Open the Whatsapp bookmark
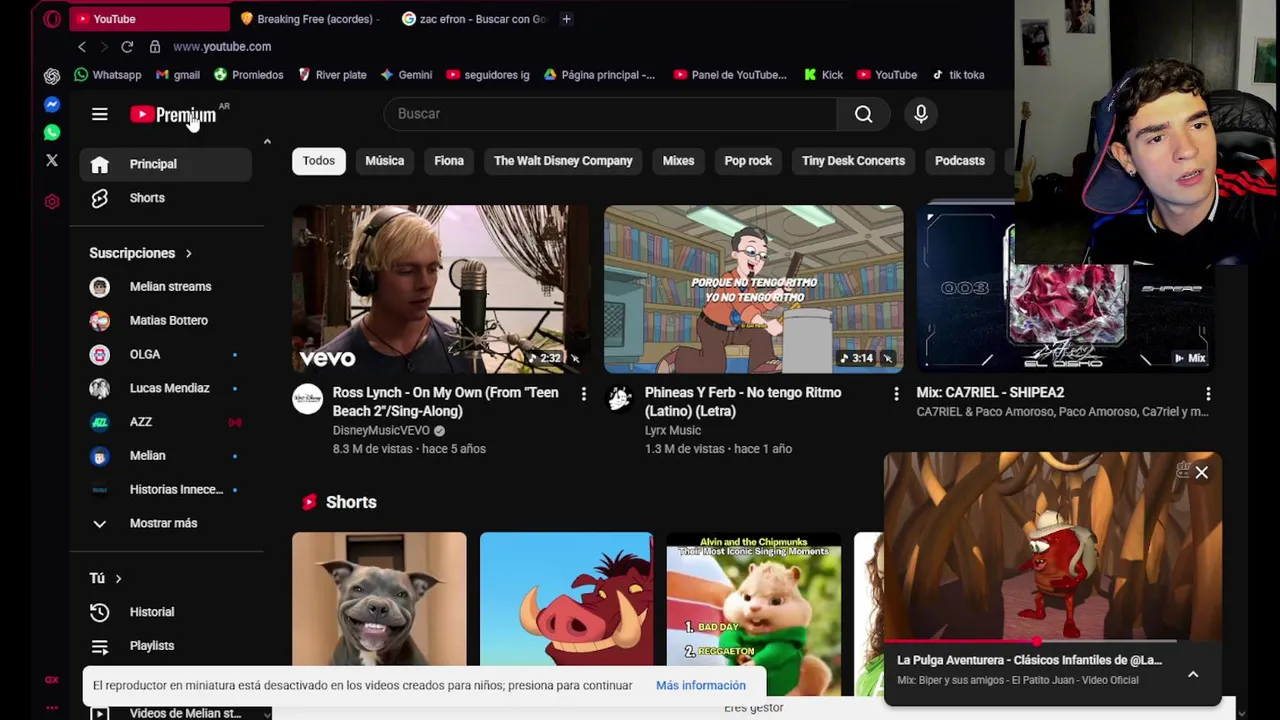Image resolution: width=1280 pixels, height=720 pixels. tap(108, 75)
